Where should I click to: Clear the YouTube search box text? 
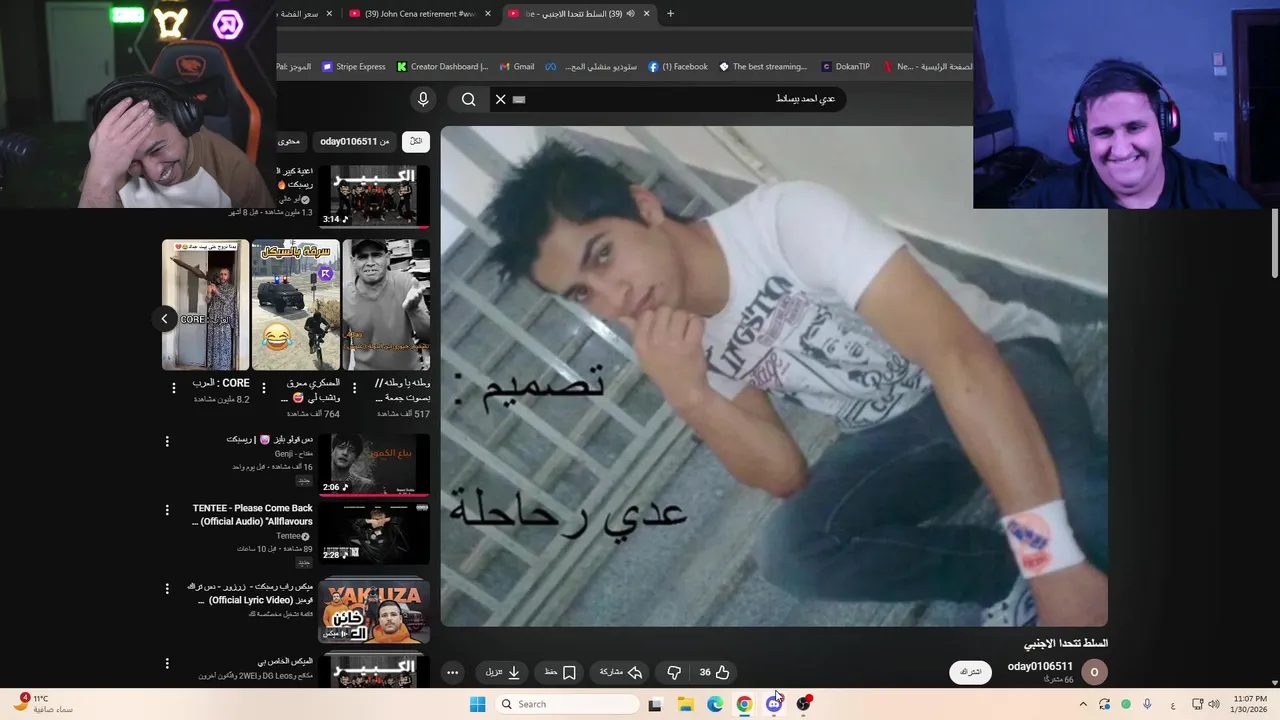[x=501, y=99]
